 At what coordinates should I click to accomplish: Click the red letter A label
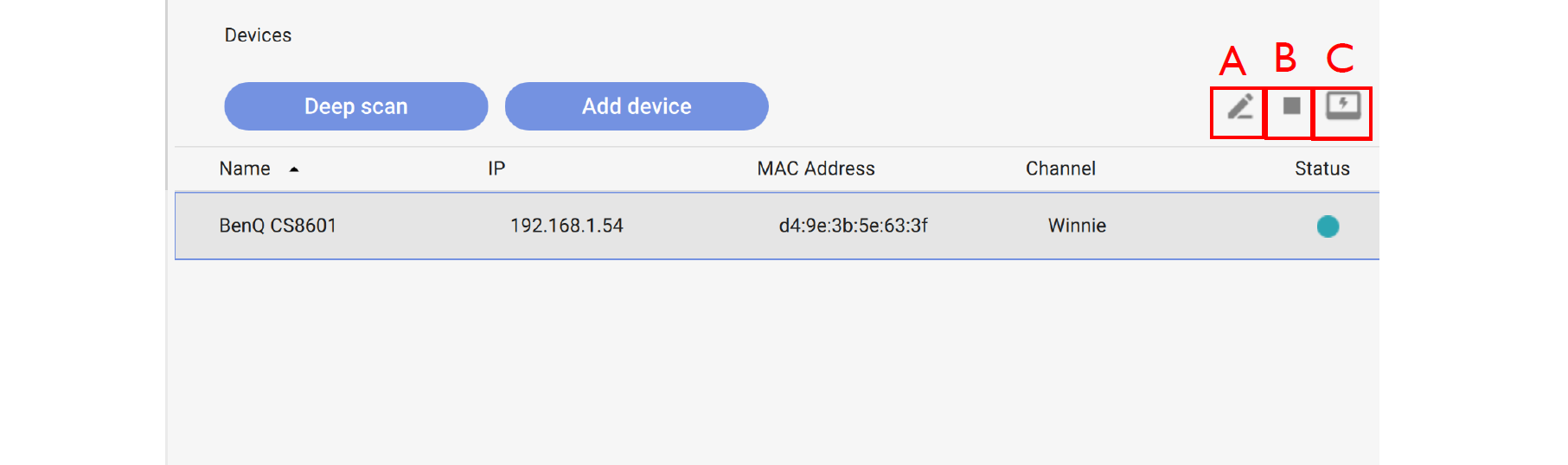pos(1232,61)
